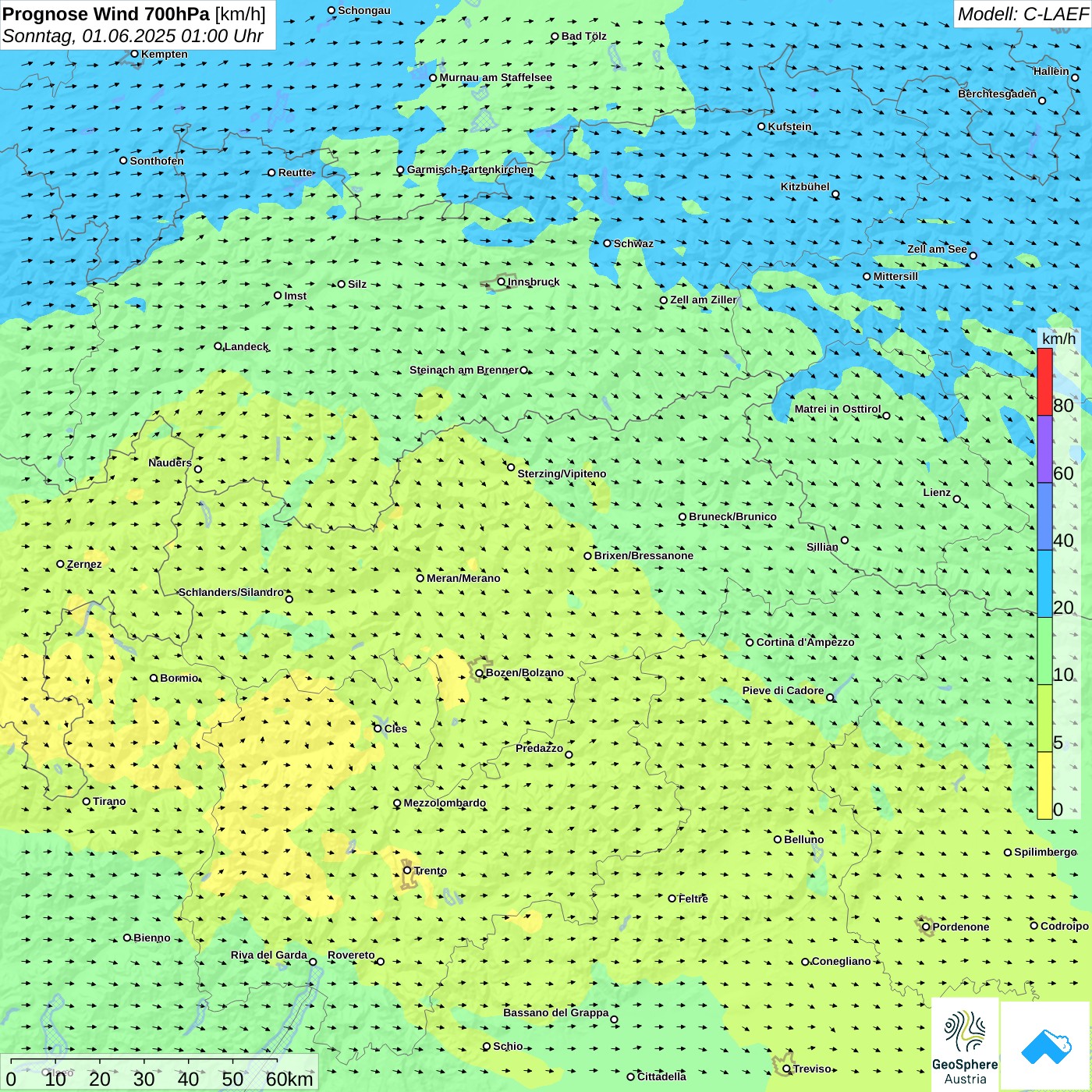Click the GeoSphere Austria logo
Image resolution: width=1092 pixels, height=1092 pixels.
[965, 1045]
